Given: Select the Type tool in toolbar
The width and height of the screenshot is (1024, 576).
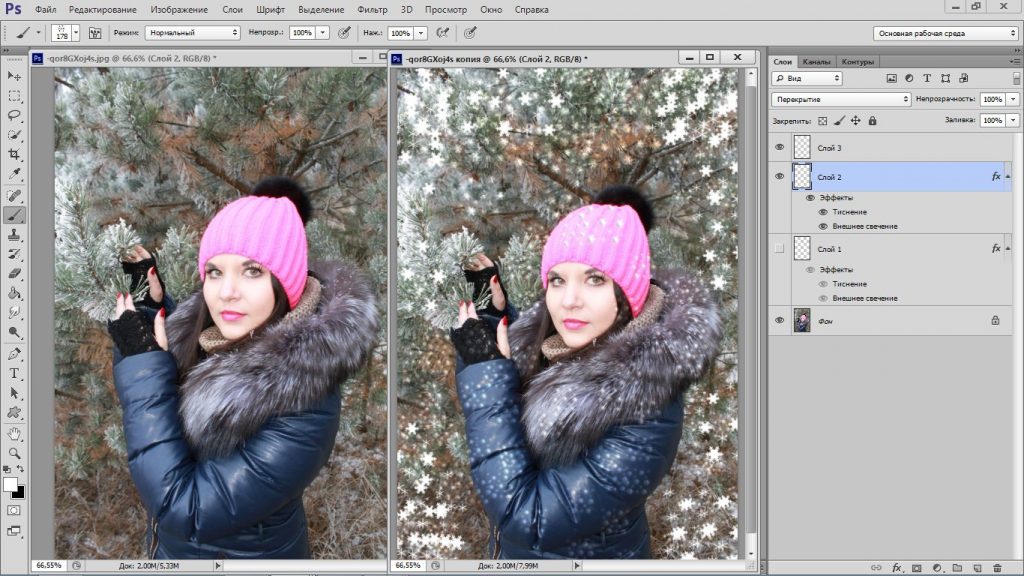Looking at the screenshot, I should point(14,374).
